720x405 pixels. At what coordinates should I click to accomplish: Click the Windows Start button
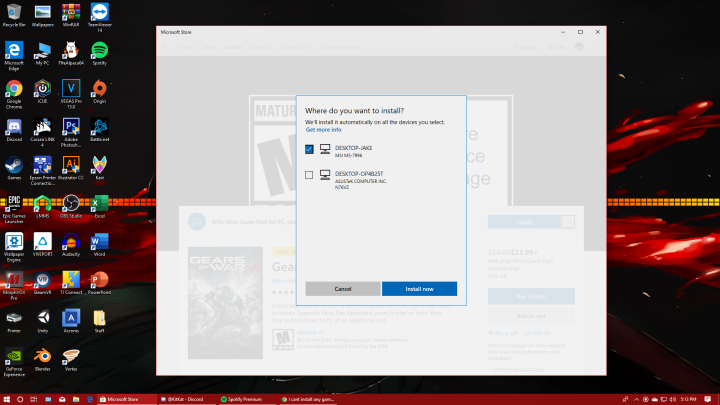click(7, 399)
